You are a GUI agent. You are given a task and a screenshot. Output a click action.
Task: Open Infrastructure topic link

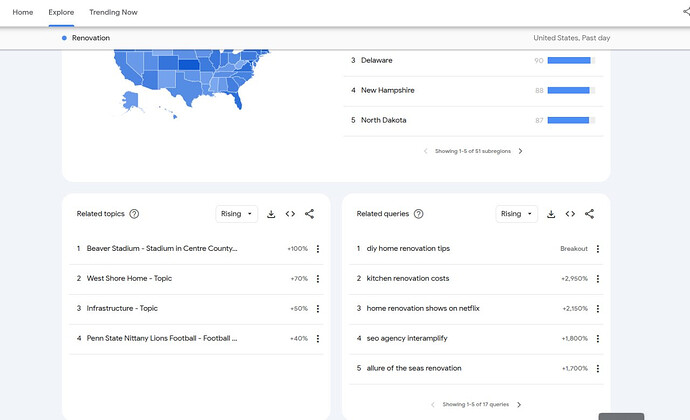click(x=122, y=308)
